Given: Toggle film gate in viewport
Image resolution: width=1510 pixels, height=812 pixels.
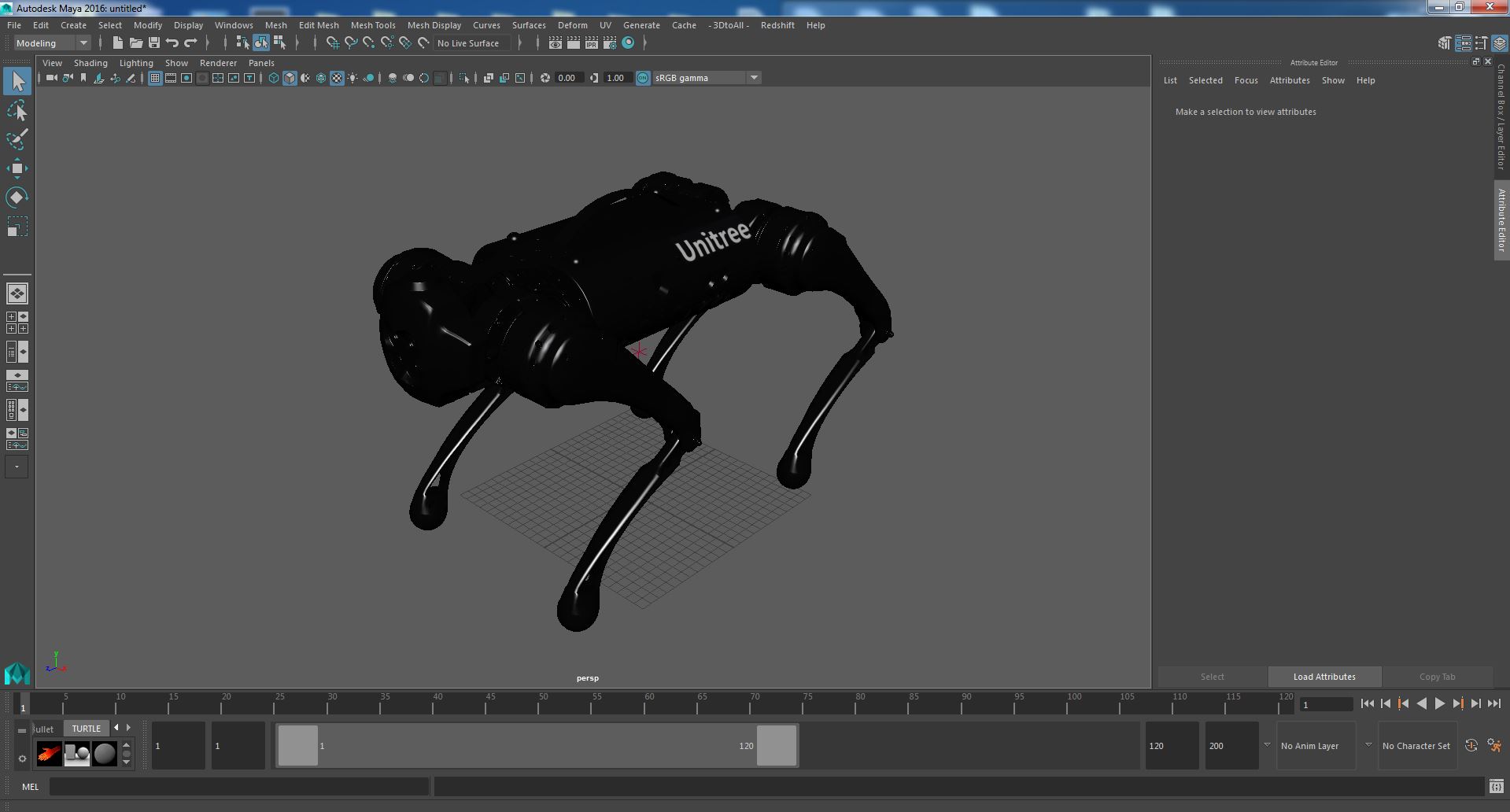Looking at the screenshot, I should (171, 78).
